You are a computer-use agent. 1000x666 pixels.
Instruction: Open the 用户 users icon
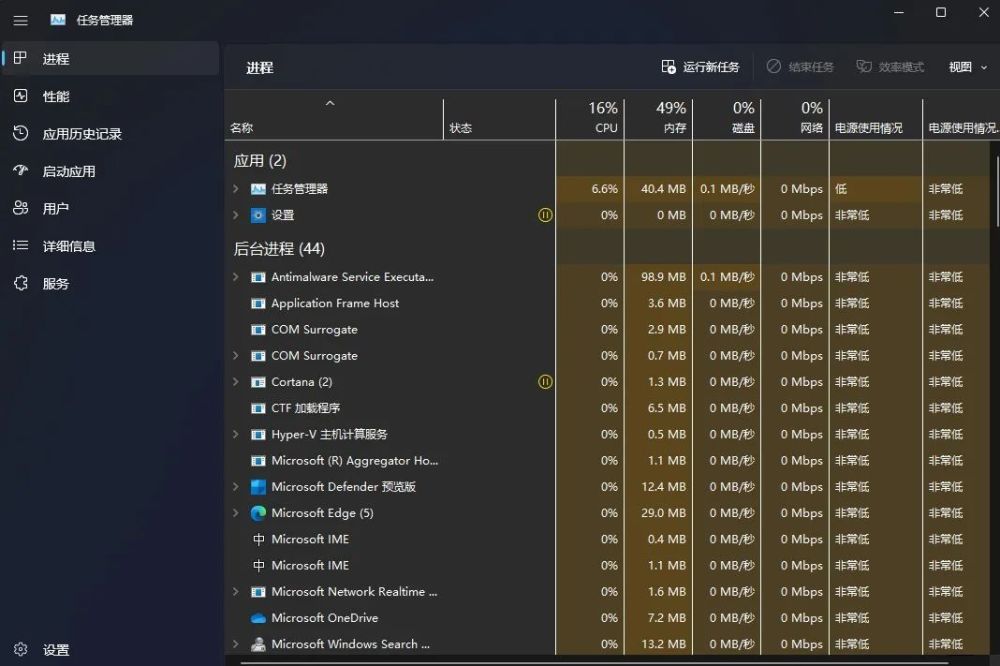[x=20, y=208]
